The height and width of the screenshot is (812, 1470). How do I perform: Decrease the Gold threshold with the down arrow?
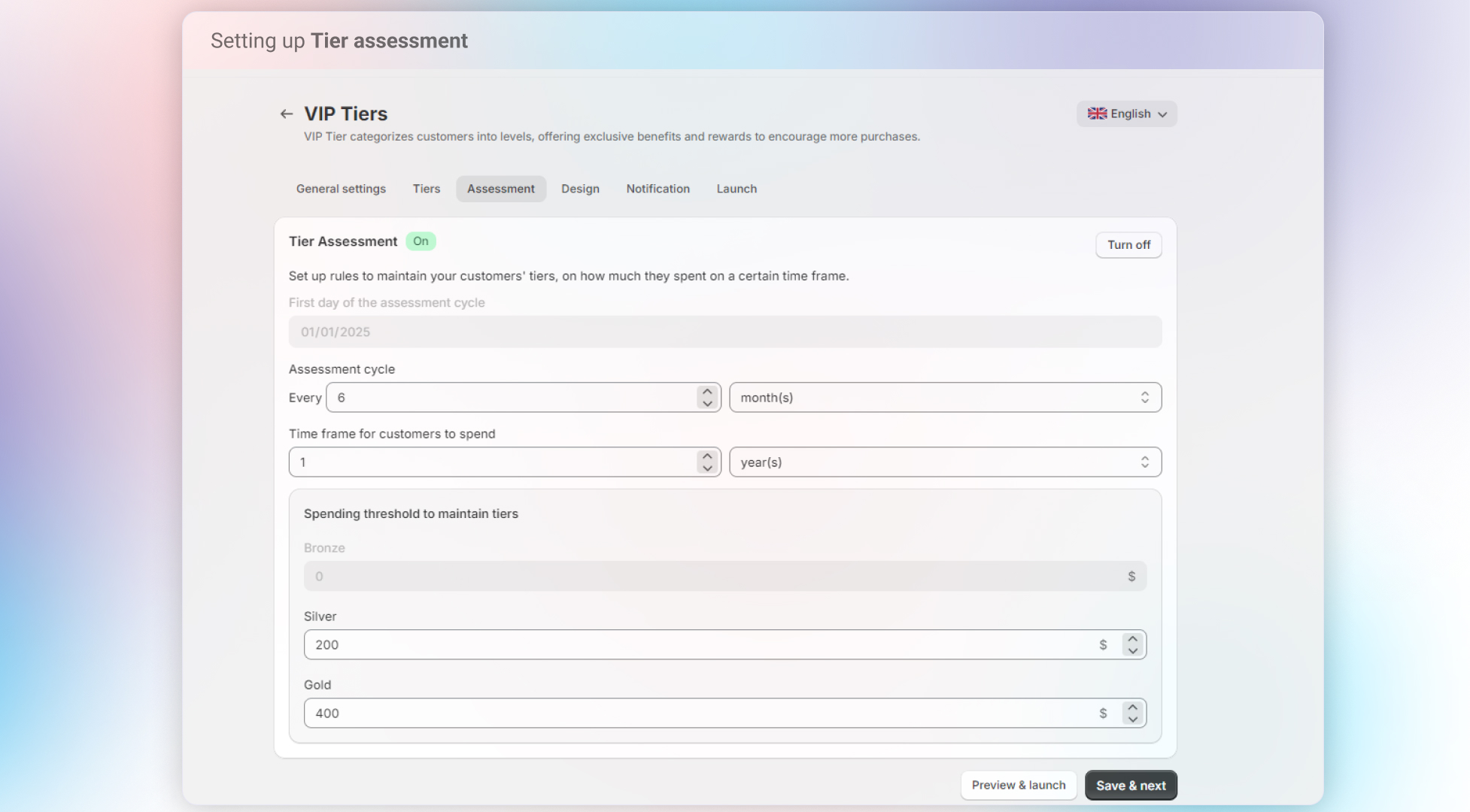coord(1132,720)
